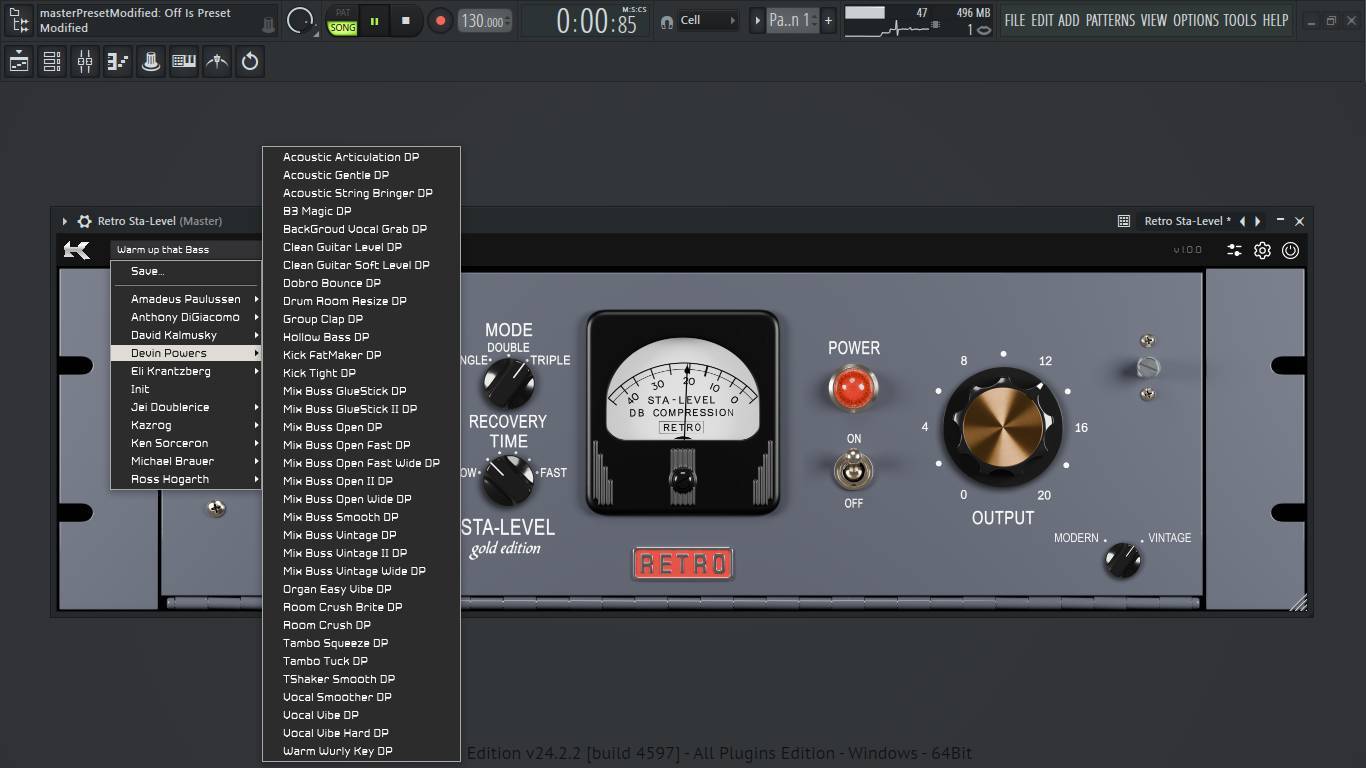Click the plugin settings gear icon
Image resolution: width=1366 pixels, height=768 pixels.
(1262, 250)
